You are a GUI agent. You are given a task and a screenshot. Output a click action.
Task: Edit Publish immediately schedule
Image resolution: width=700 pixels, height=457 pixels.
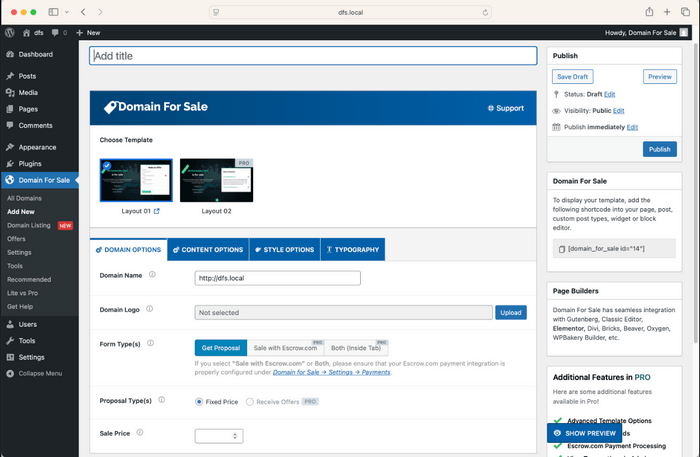[x=632, y=127]
